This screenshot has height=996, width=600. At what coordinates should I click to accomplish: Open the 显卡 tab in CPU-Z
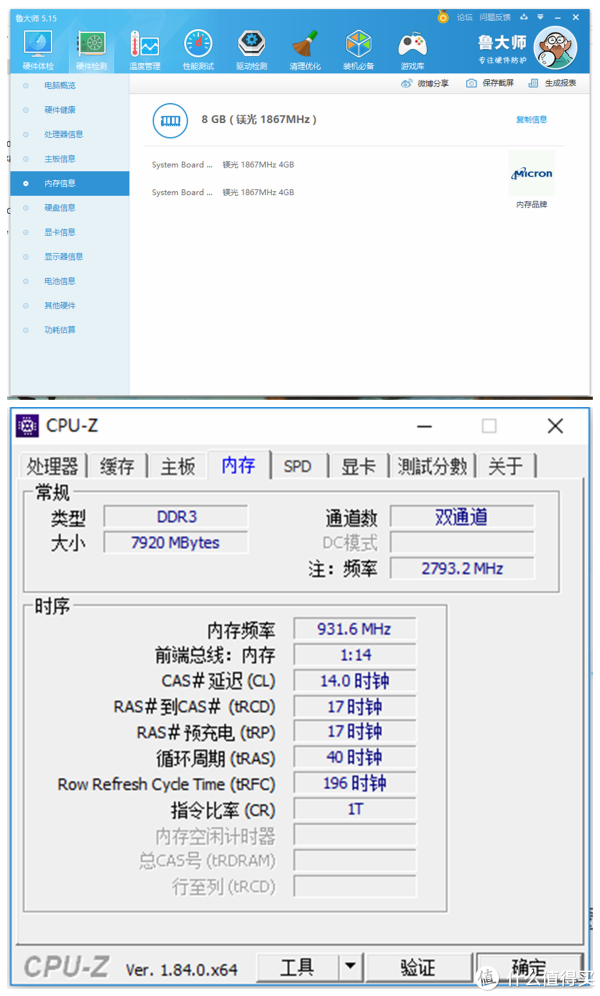coord(358,466)
